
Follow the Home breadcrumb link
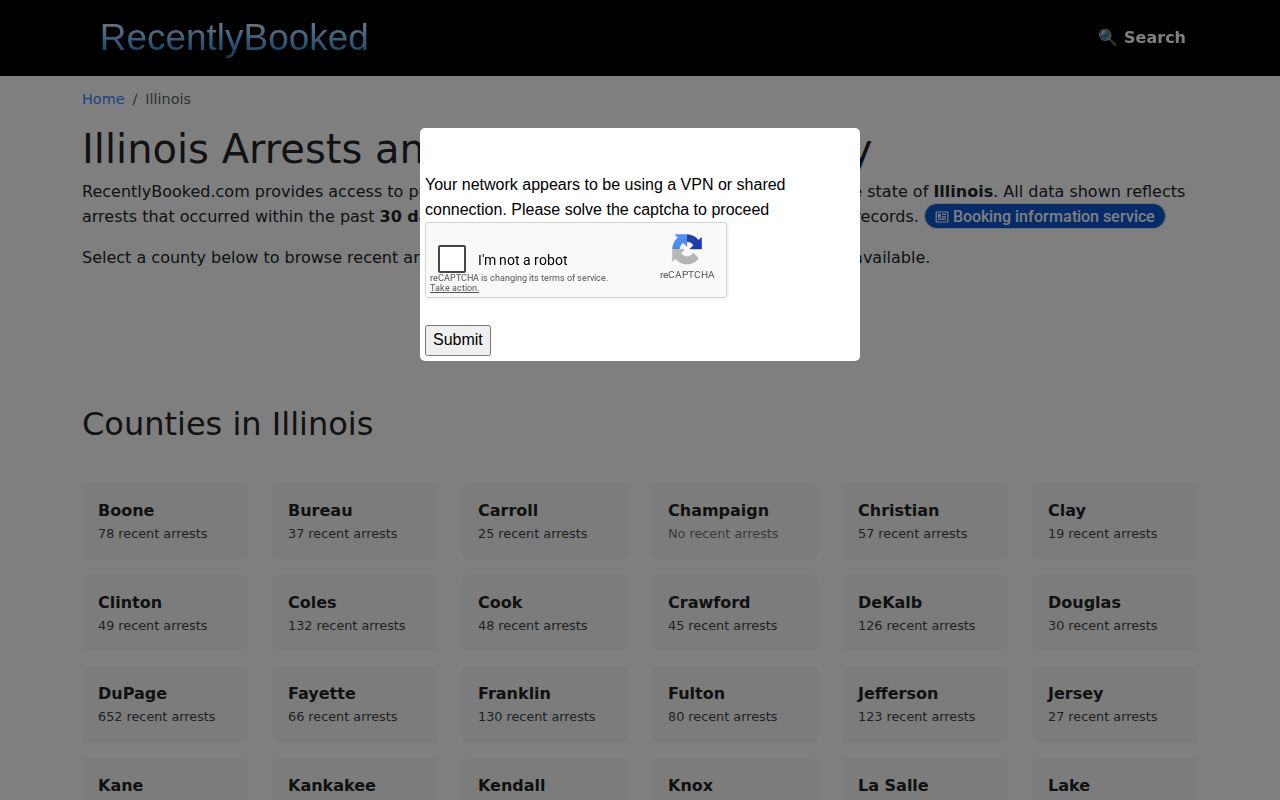point(103,99)
